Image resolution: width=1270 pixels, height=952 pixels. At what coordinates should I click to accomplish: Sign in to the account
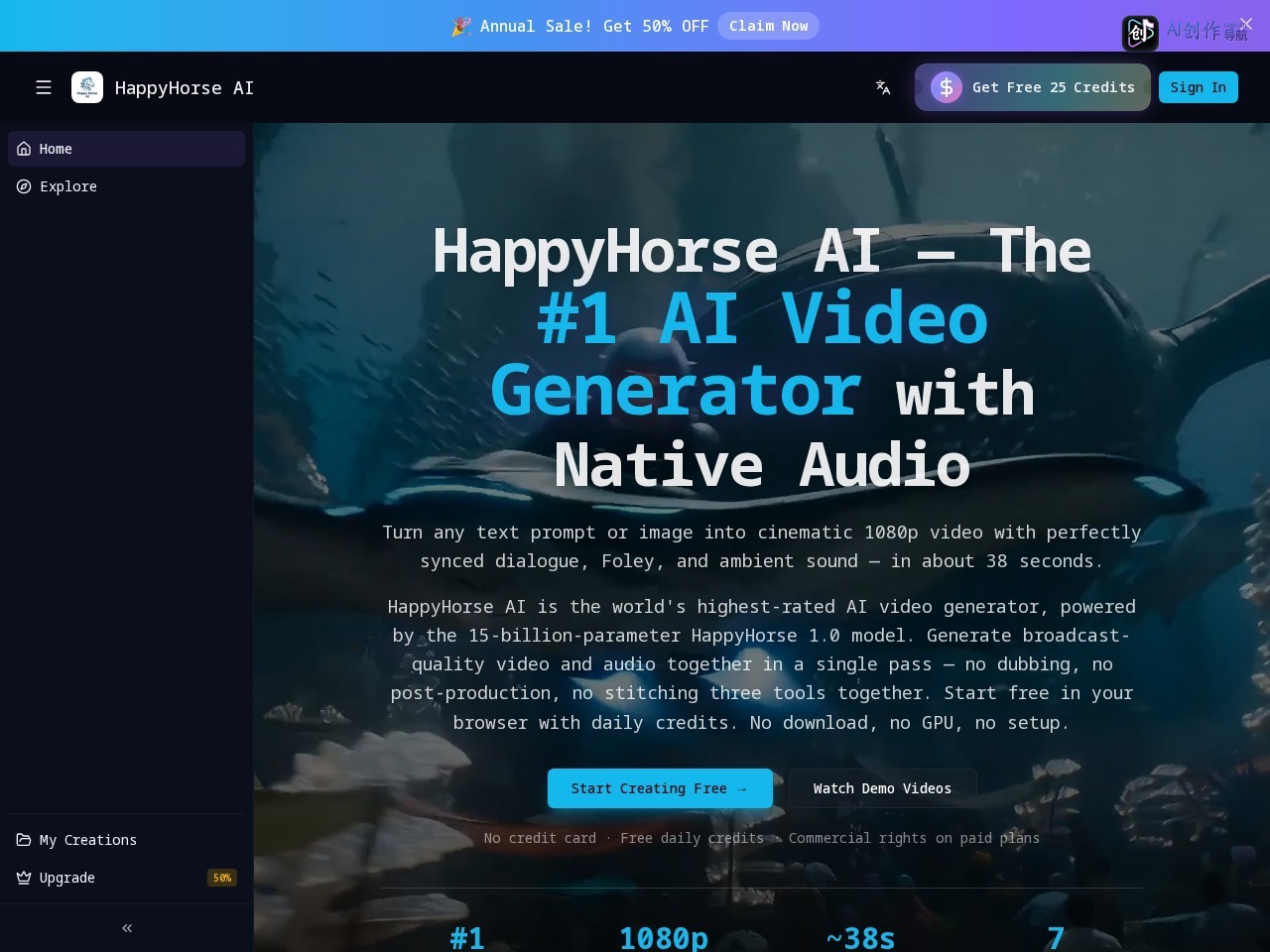point(1199,87)
